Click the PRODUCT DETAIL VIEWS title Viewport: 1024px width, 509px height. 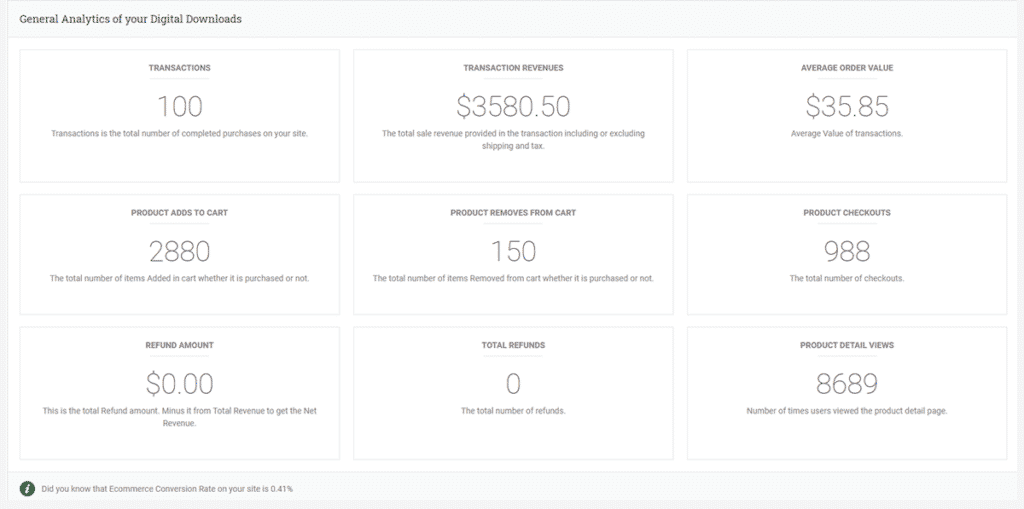(847, 345)
